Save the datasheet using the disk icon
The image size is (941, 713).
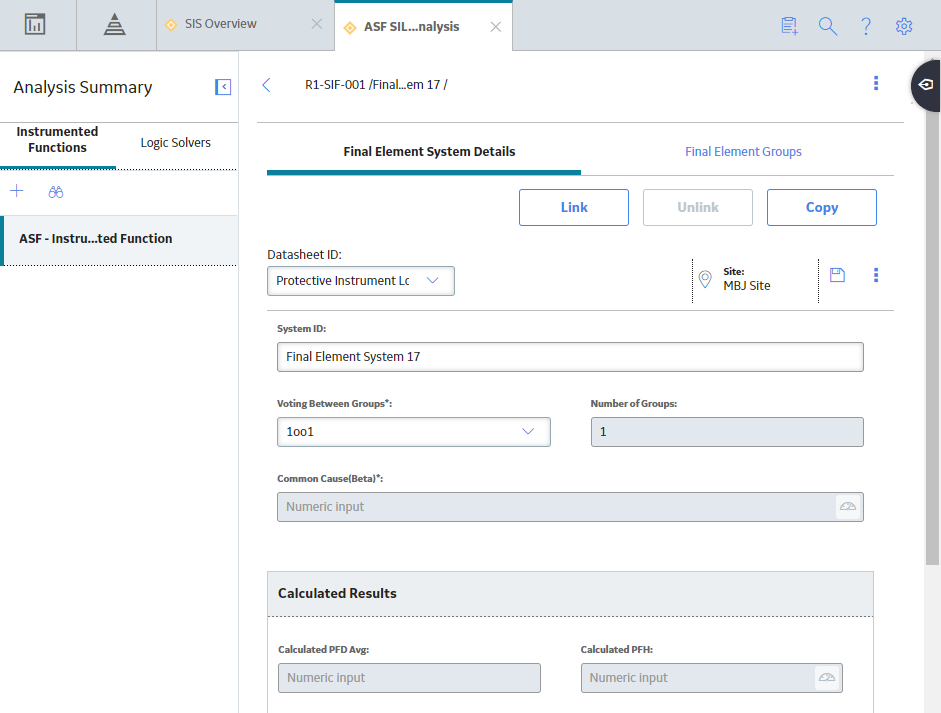click(837, 275)
